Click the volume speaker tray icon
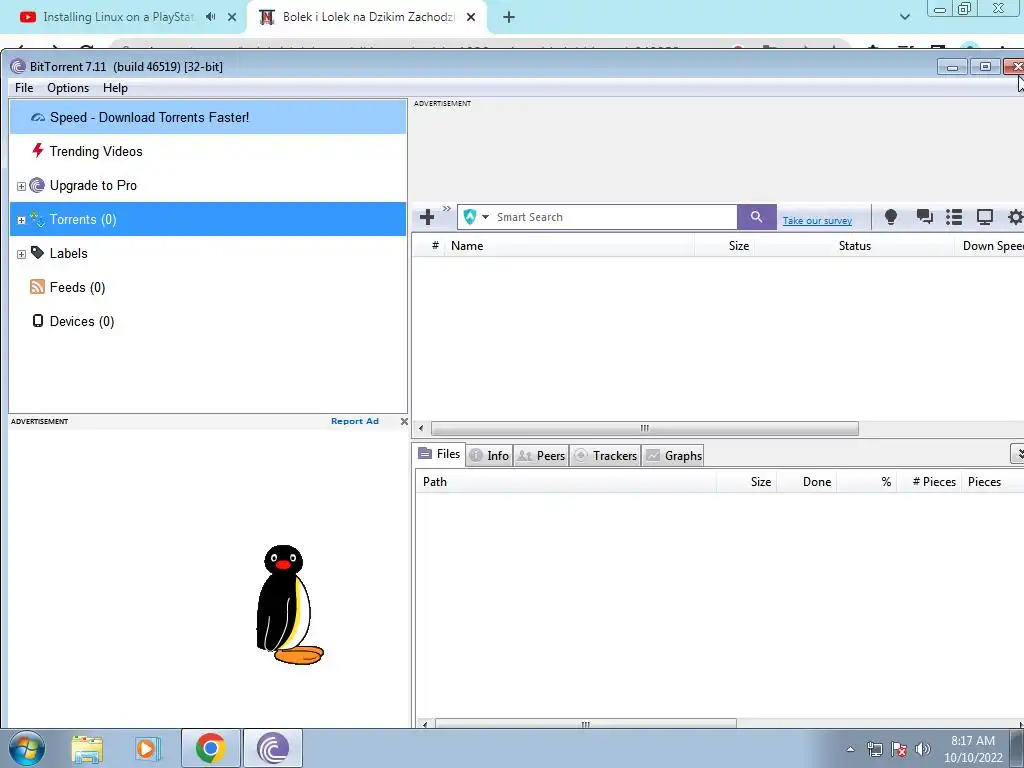This screenshot has width=1024, height=768. point(923,749)
